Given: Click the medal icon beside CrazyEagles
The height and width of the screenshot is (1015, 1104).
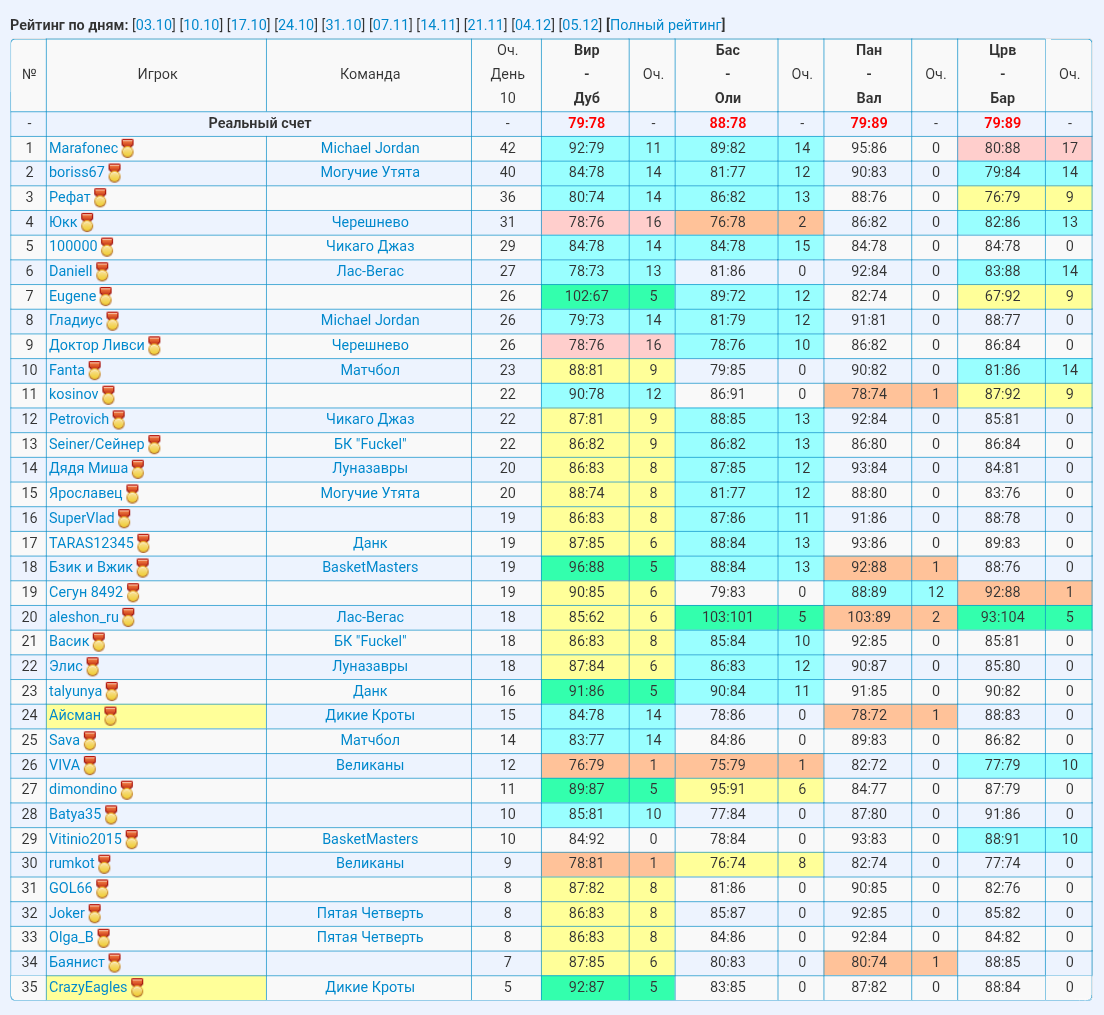Looking at the screenshot, I should click(x=137, y=988).
